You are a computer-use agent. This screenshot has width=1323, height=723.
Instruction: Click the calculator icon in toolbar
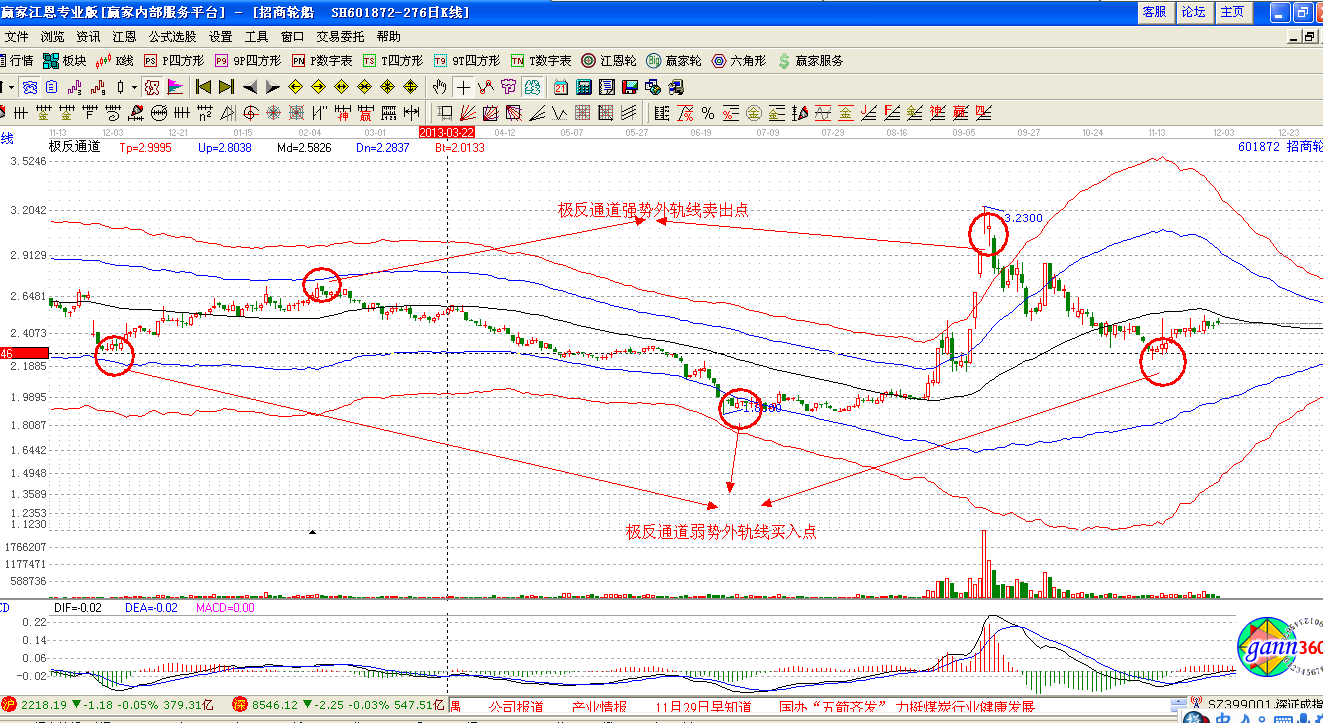tap(582, 86)
